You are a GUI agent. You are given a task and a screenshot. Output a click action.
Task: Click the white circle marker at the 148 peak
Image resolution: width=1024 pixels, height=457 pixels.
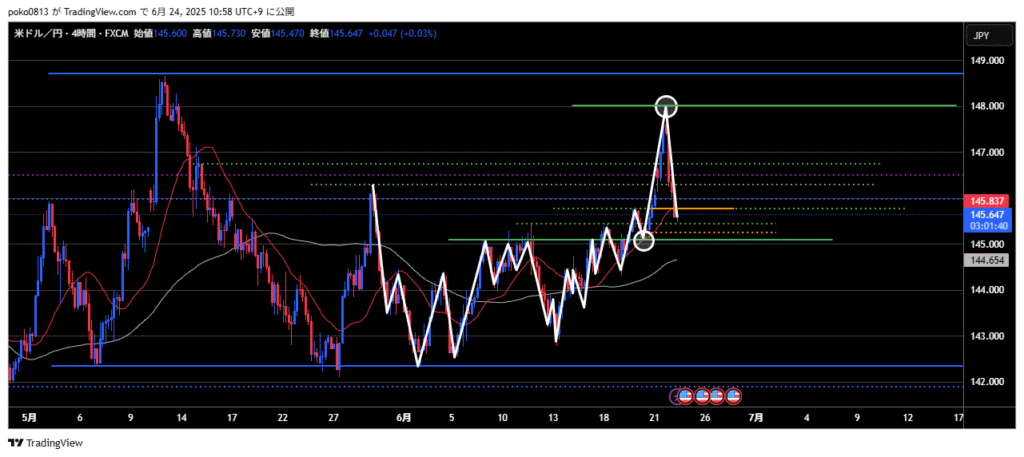(667, 105)
